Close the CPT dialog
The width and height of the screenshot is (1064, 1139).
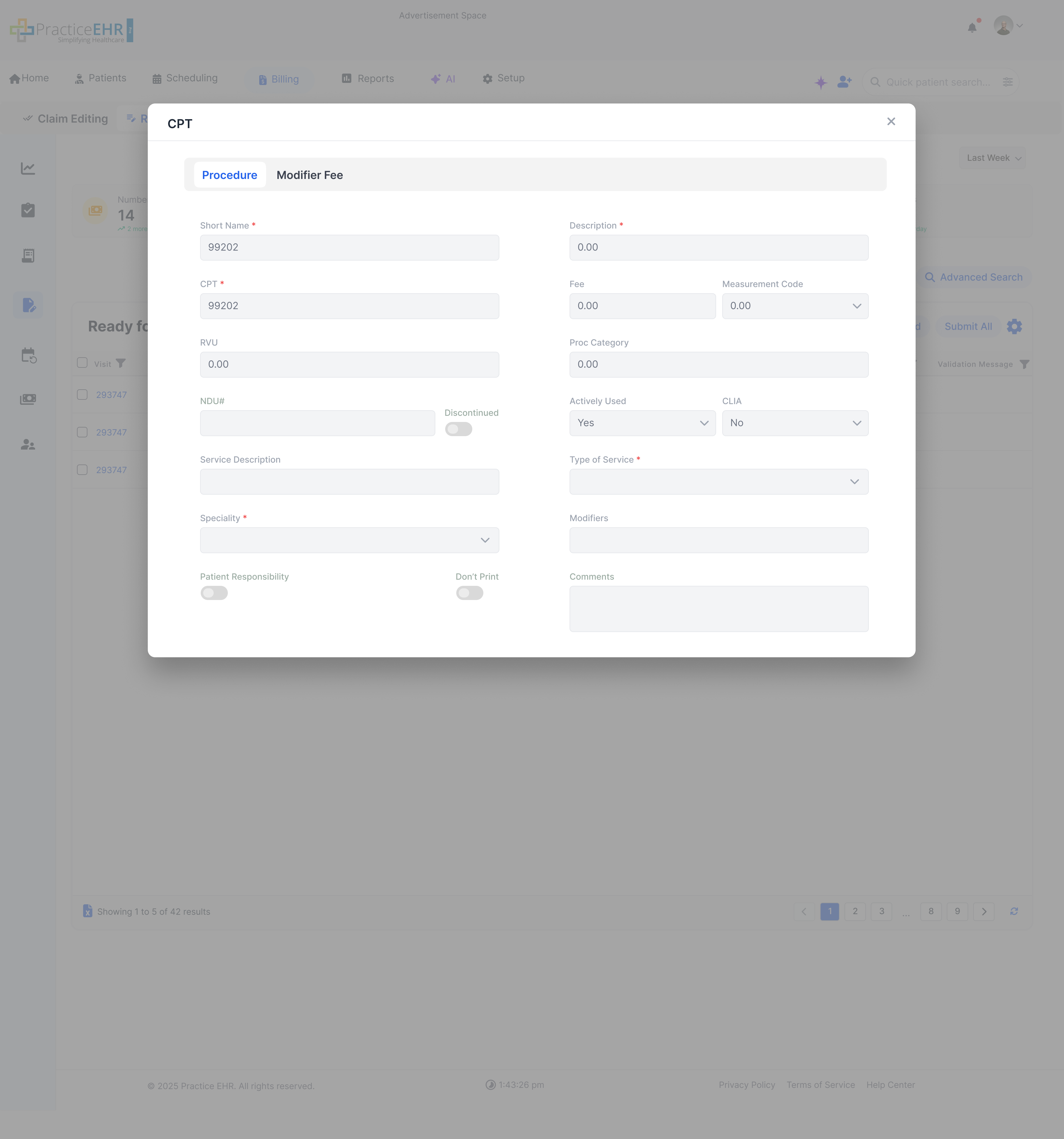click(x=890, y=121)
